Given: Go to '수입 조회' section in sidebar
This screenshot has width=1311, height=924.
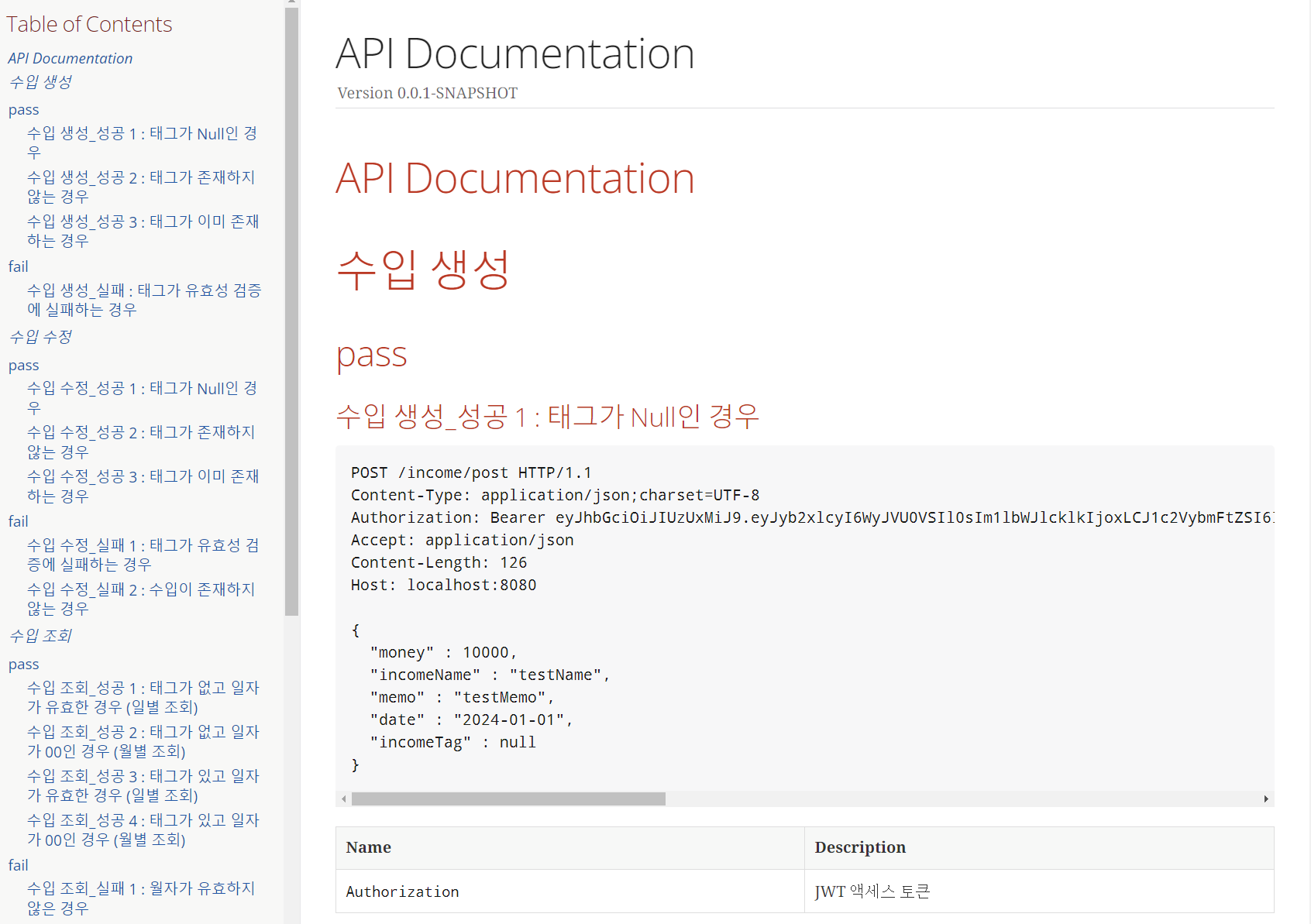Looking at the screenshot, I should click(40, 636).
